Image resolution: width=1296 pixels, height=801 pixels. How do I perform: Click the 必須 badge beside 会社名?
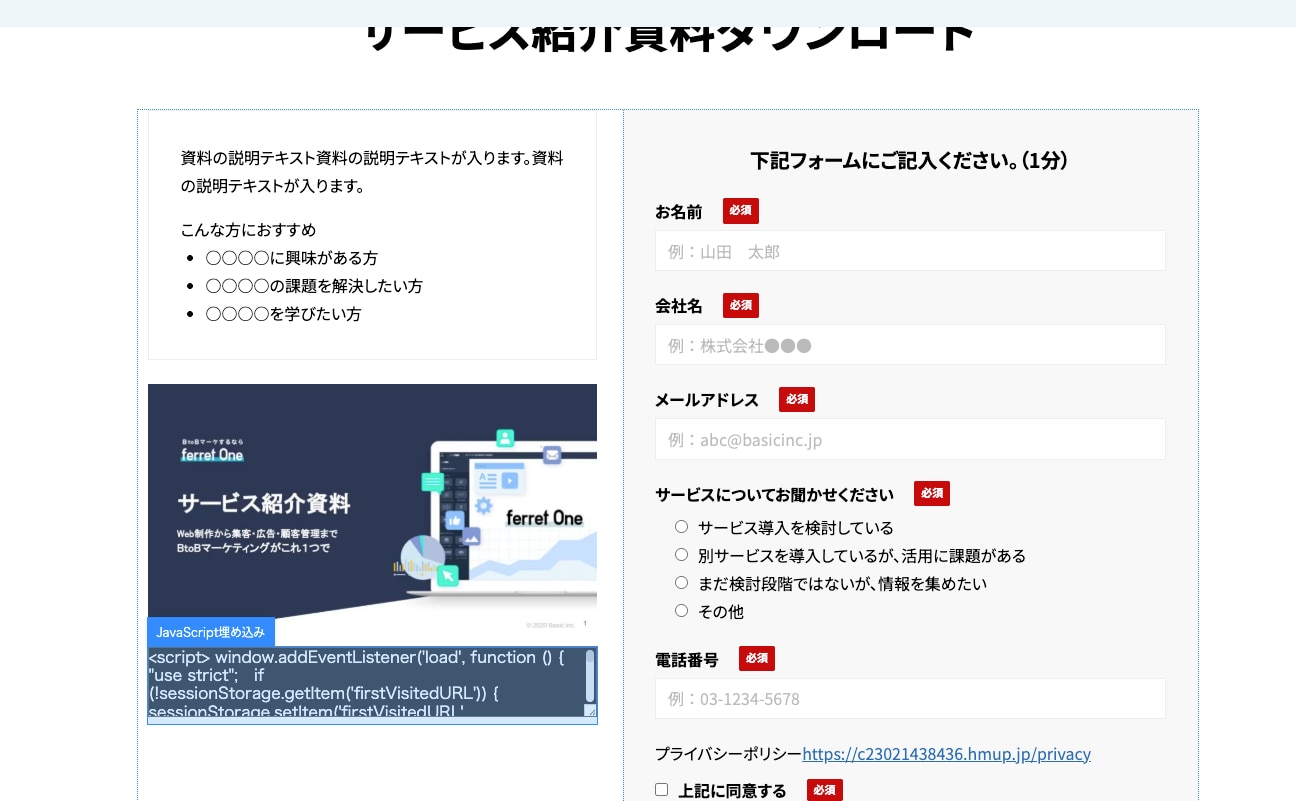click(741, 305)
